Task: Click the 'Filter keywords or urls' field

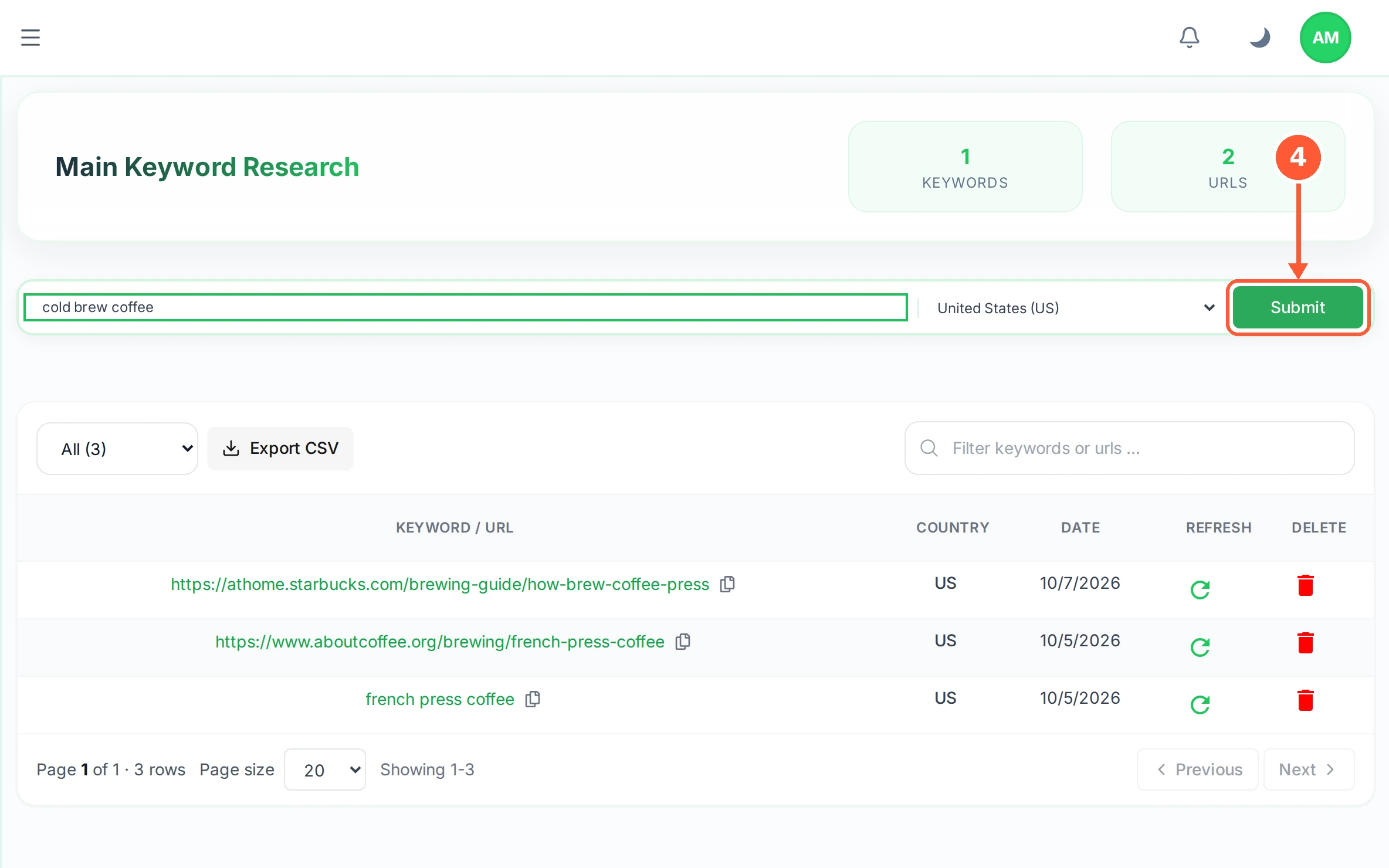Action: [x=1130, y=448]
